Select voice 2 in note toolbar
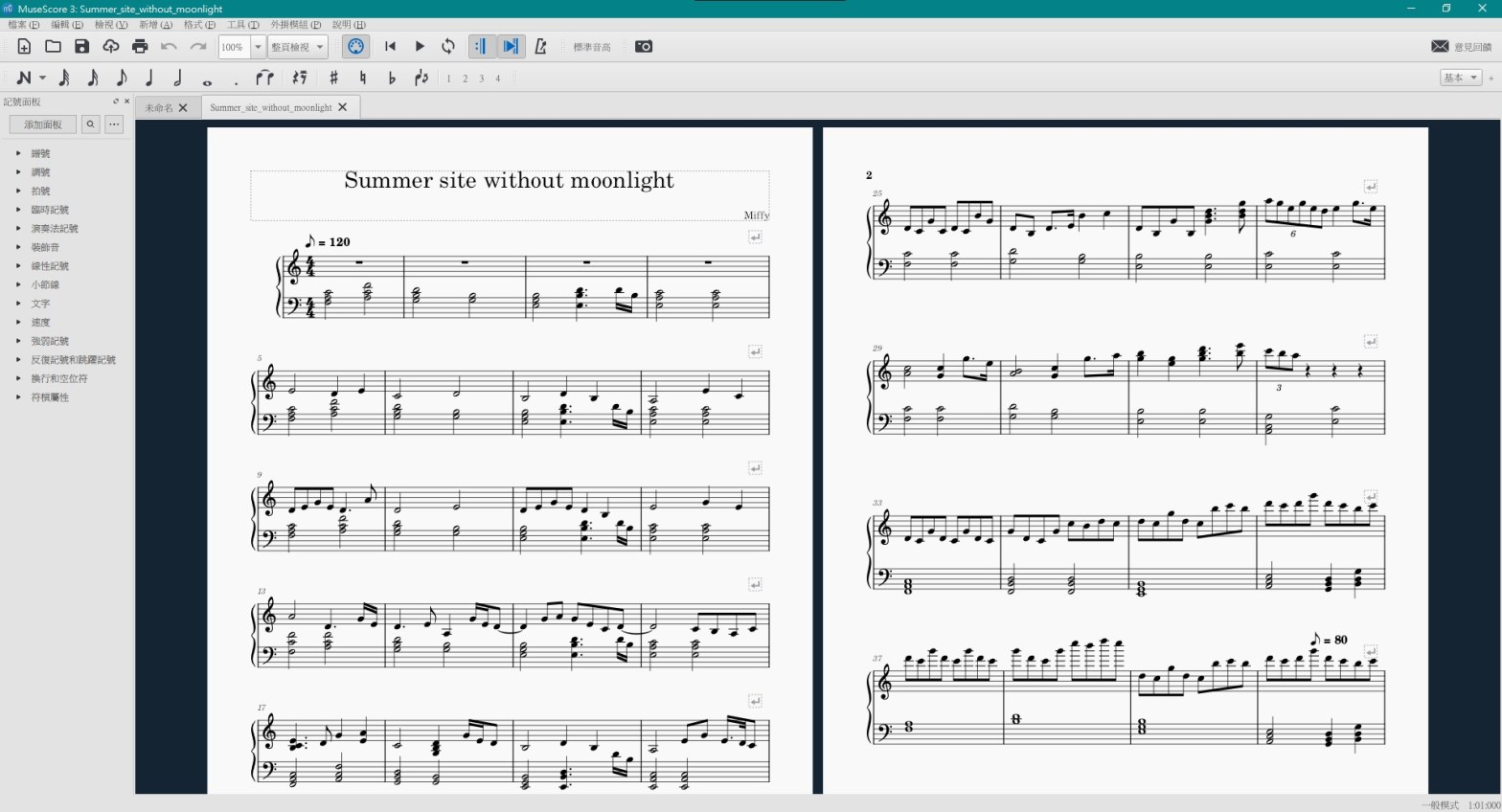This screenshot has height=812, width=1502. tap(465, 79)
